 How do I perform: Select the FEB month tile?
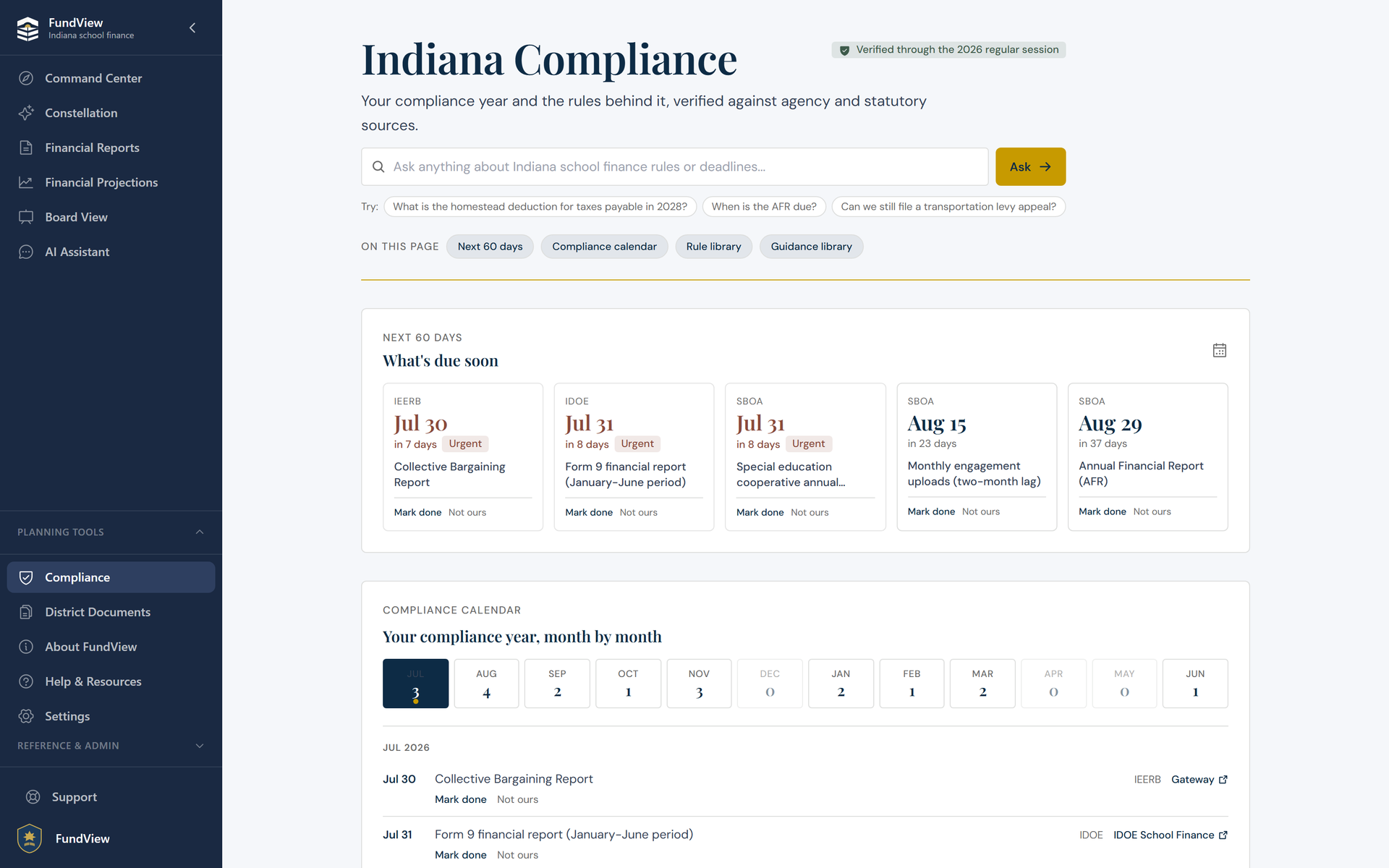912,684
